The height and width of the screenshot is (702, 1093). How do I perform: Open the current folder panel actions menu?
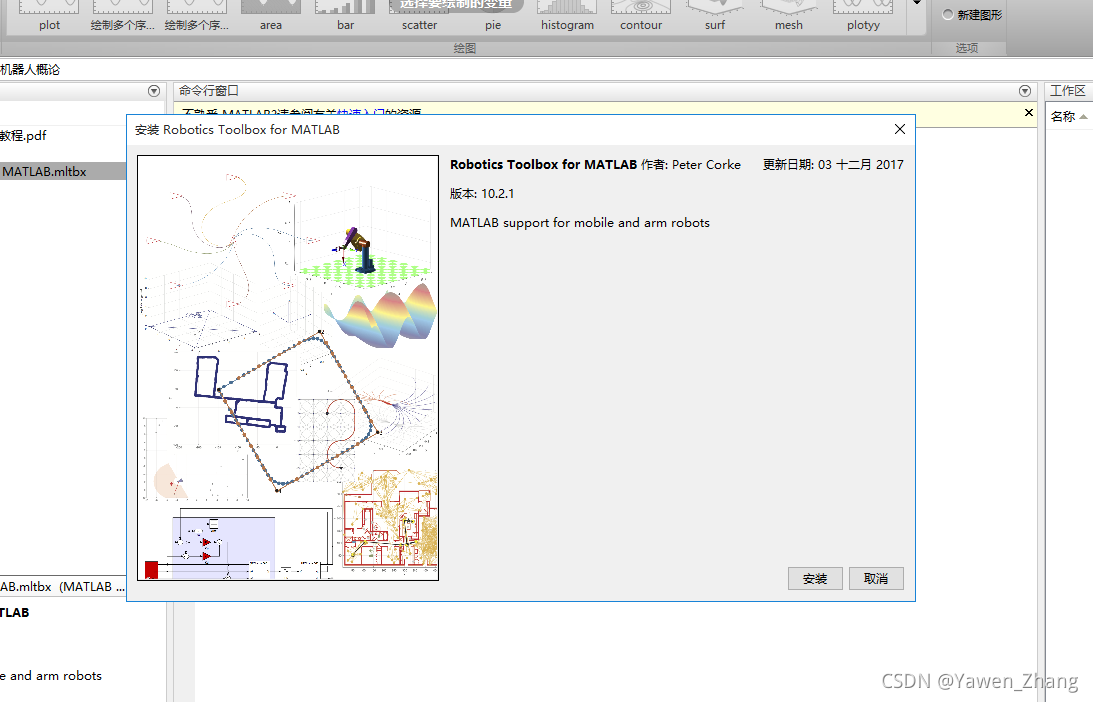(x=154, y=91)
